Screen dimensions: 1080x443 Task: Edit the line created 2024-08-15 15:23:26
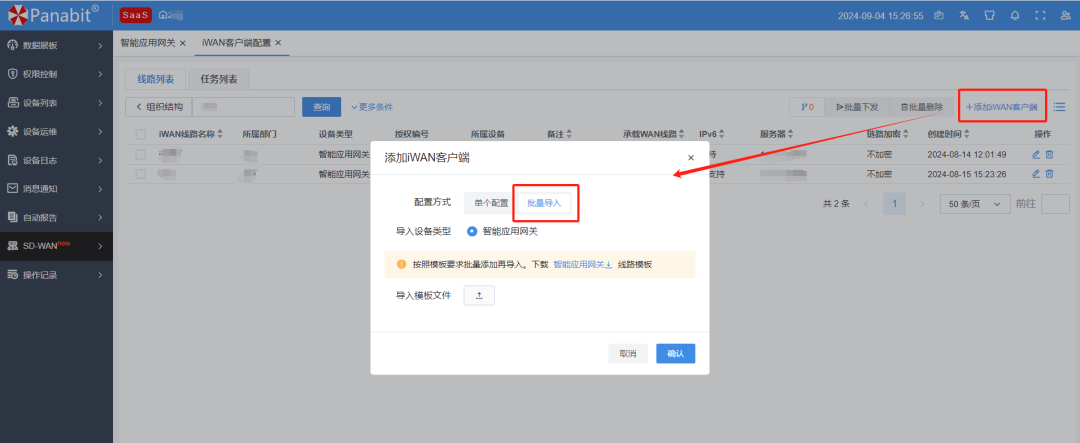(x=1036, y=174)
